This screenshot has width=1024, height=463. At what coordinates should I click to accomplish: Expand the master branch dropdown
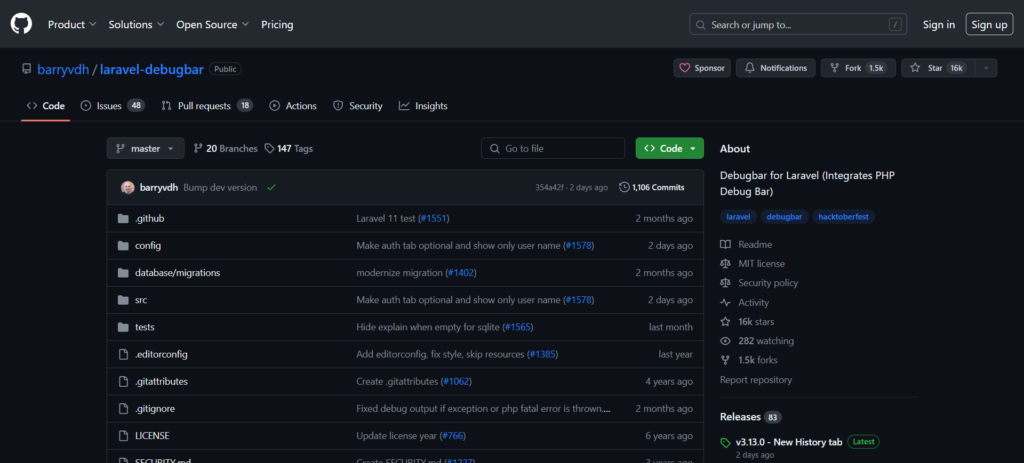(145, 148)
